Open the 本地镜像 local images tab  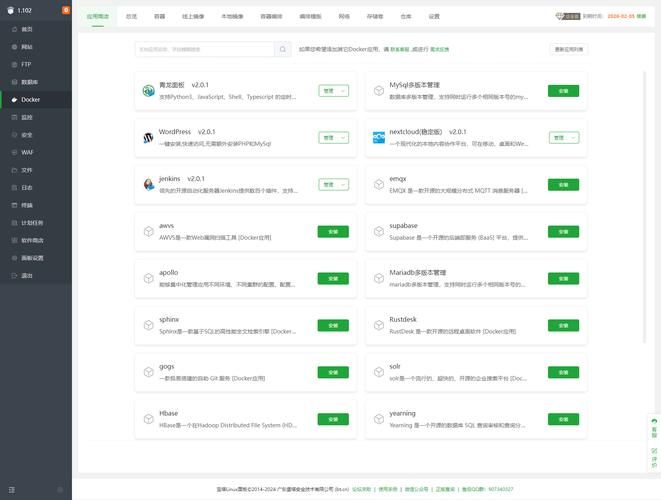pos(232,16)
